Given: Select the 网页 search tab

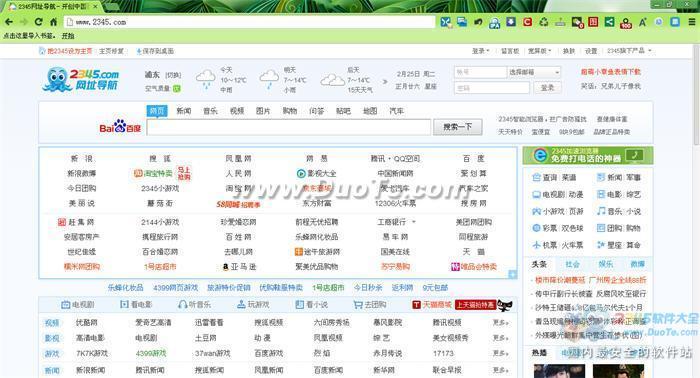Looking at the screenshot, I should (x=157, y=111).
